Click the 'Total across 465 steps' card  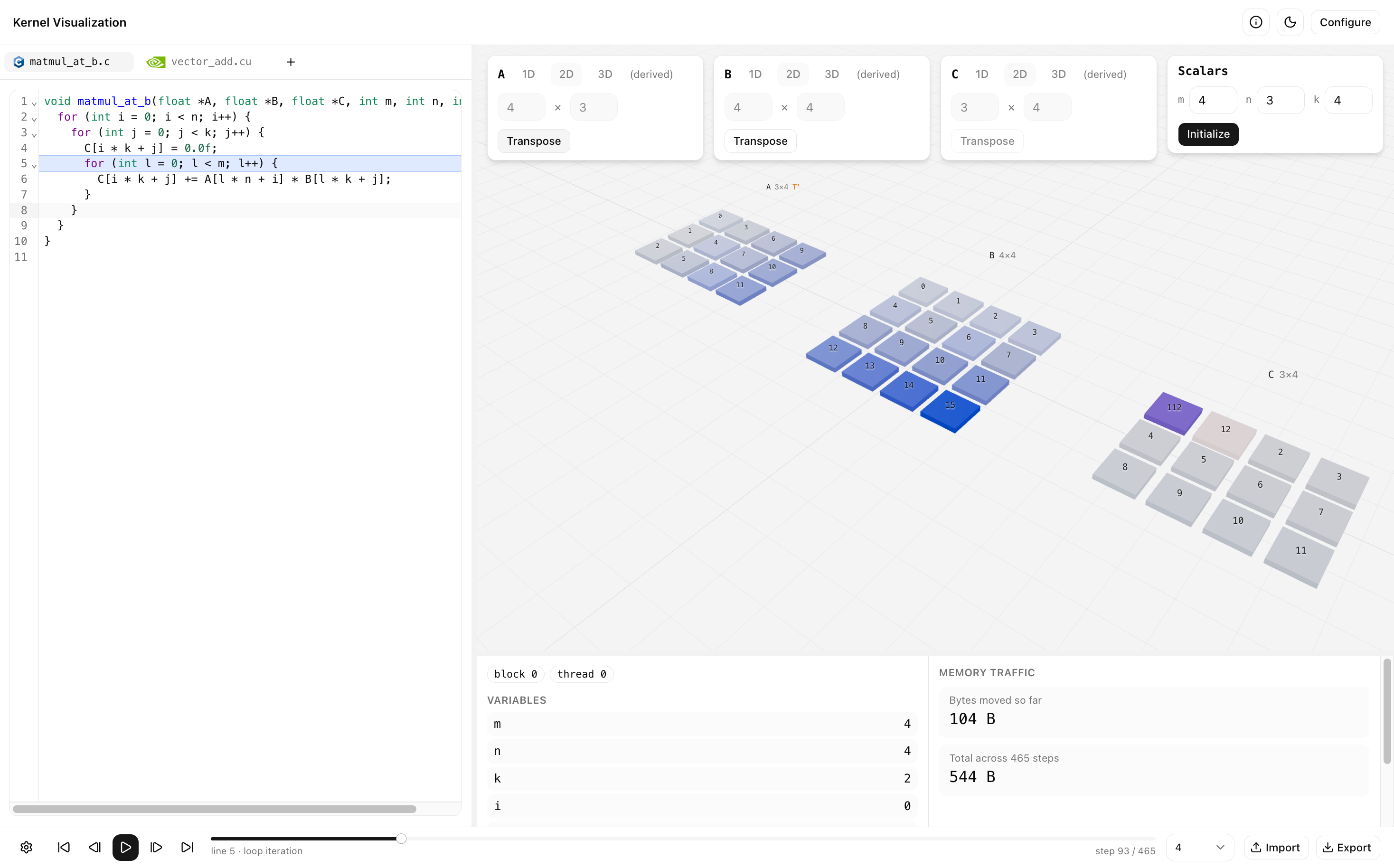click(1154, 770)
